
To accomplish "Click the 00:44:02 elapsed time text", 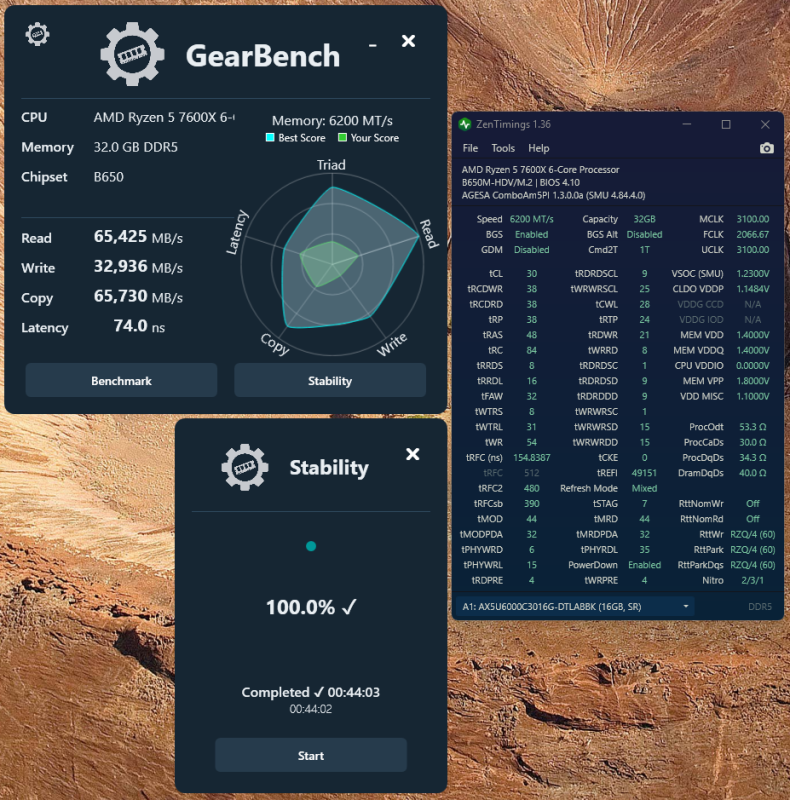I will 311,709.
